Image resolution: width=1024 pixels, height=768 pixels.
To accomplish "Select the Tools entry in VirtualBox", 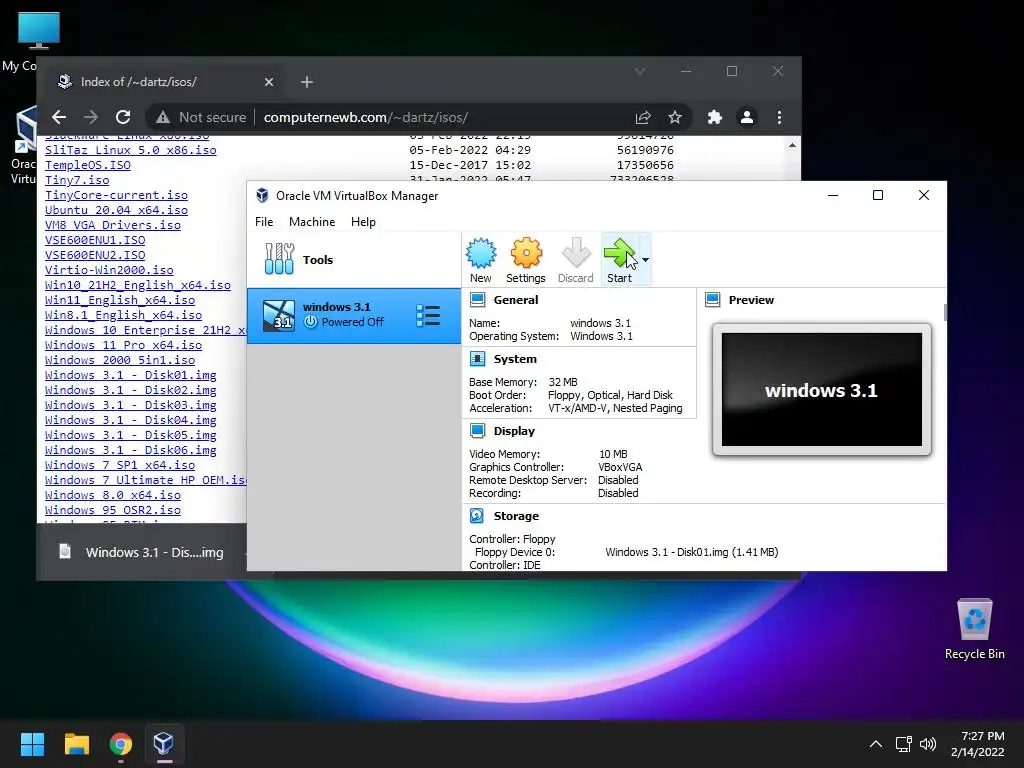I will [x=353, y=259].
